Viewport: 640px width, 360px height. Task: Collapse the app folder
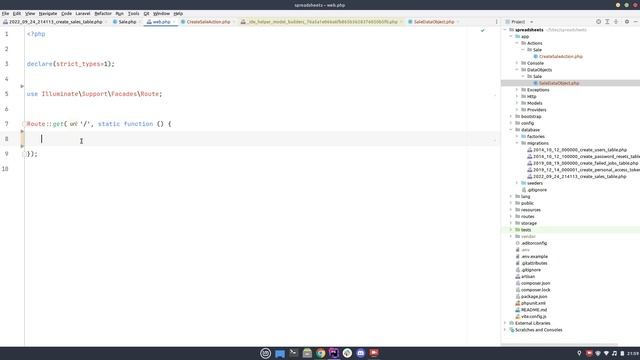coord(511,36)
